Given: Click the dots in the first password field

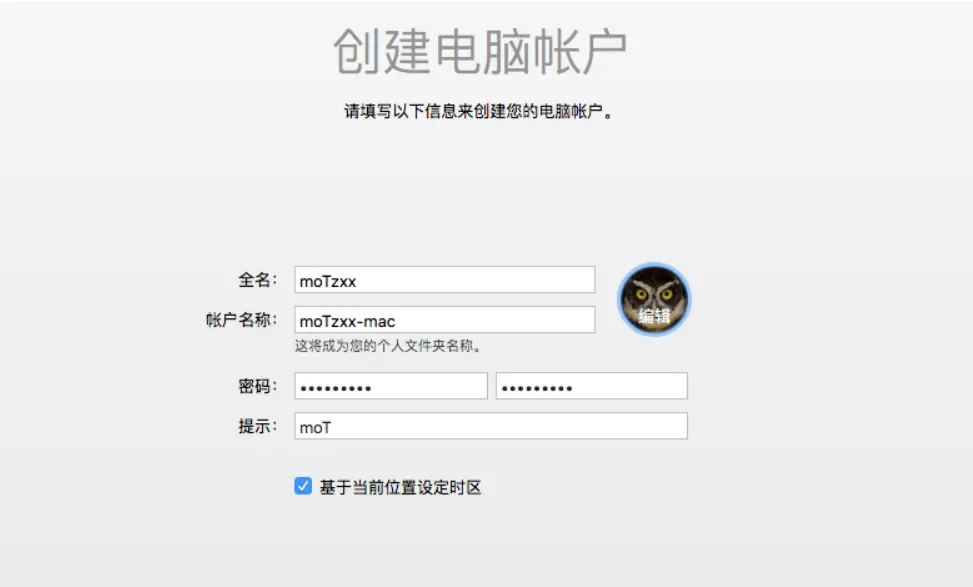Looking at the screenshot, I should 336,388.
